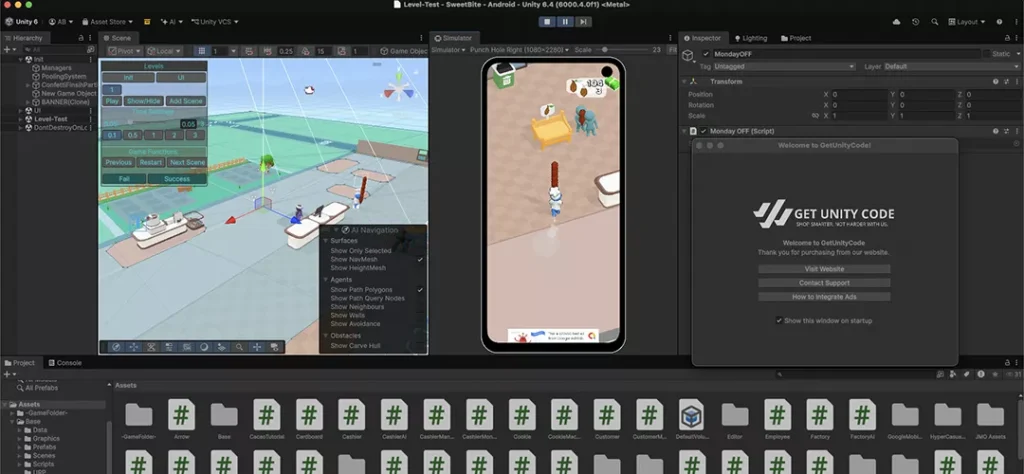Toggle constrained proportions link for Scale
This screenshot has height=474, width=1024.
click(x=815, y=116)
